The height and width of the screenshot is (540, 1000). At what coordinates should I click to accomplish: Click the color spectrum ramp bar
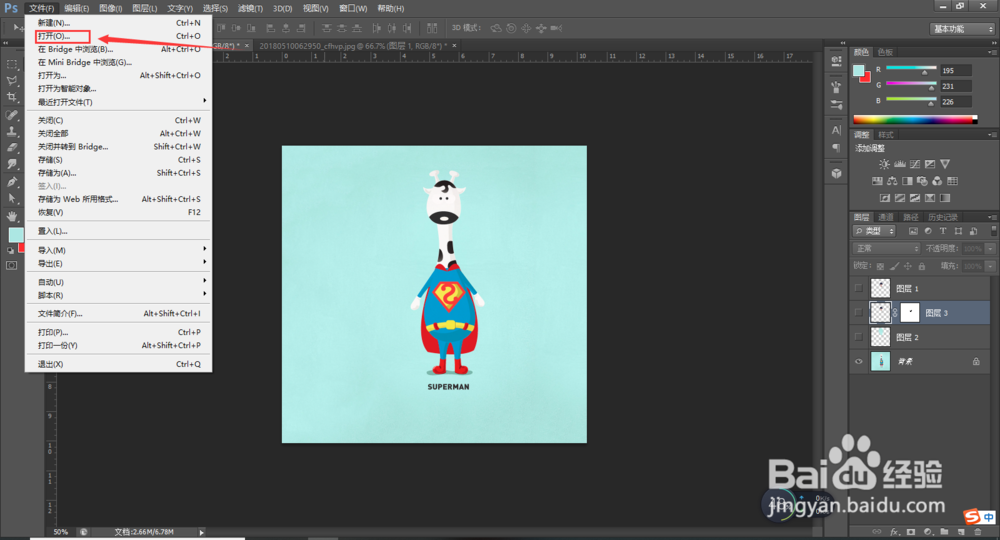[915, 119]
